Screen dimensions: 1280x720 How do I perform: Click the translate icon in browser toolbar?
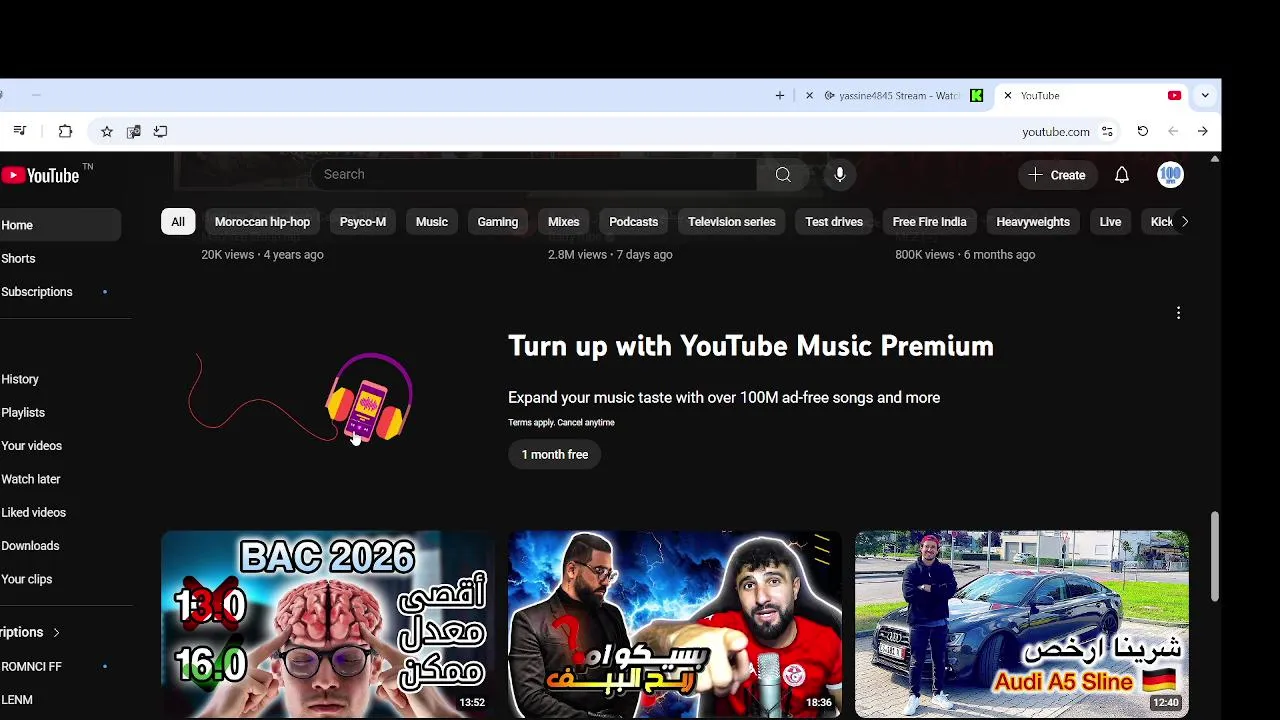pos(133,131)
